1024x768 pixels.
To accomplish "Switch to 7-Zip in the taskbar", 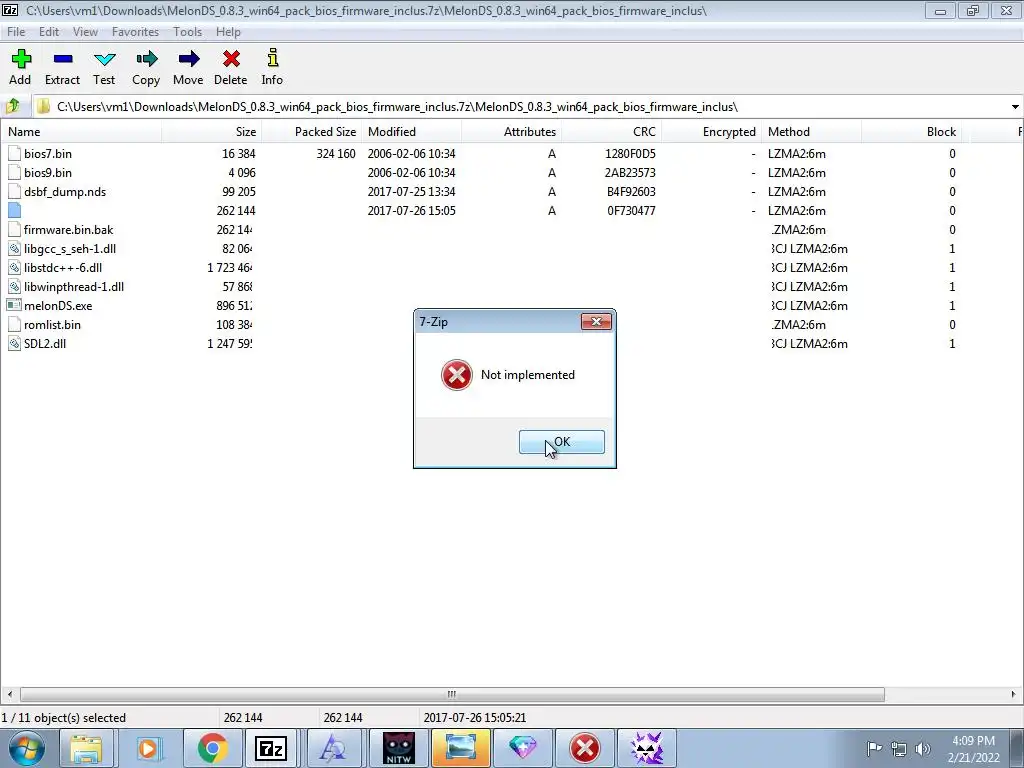I will (x=270, y=748).
